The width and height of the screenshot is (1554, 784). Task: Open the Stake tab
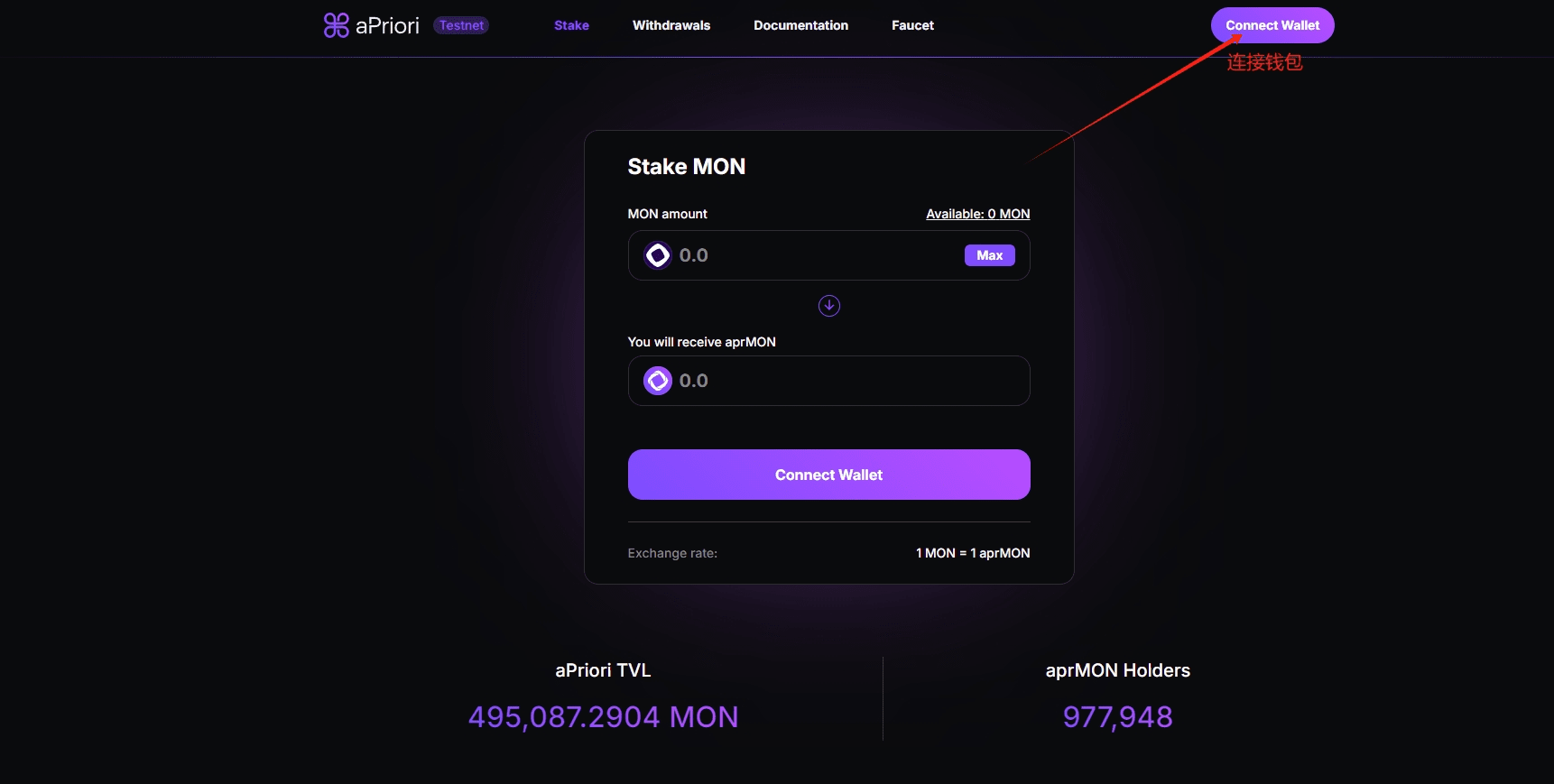(x=571, y=25)
